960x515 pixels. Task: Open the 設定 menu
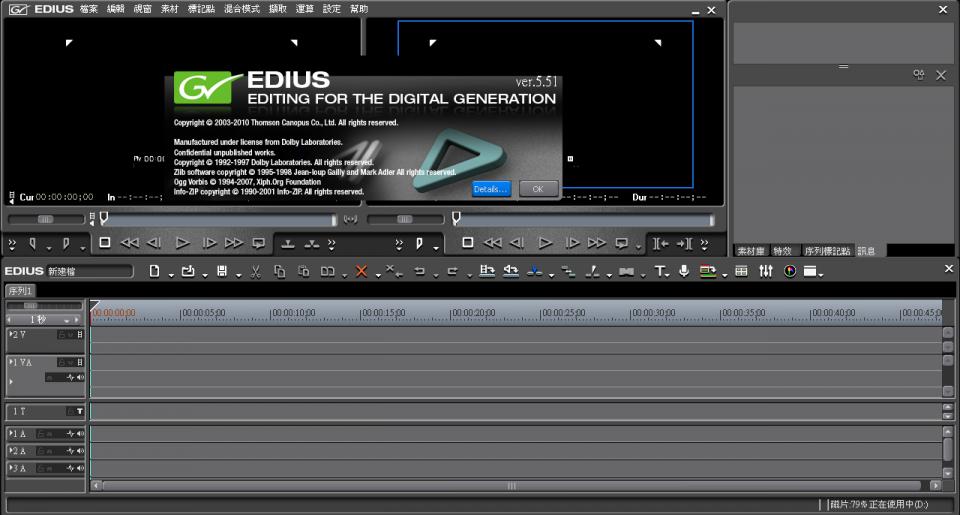[x=331, y=9]
